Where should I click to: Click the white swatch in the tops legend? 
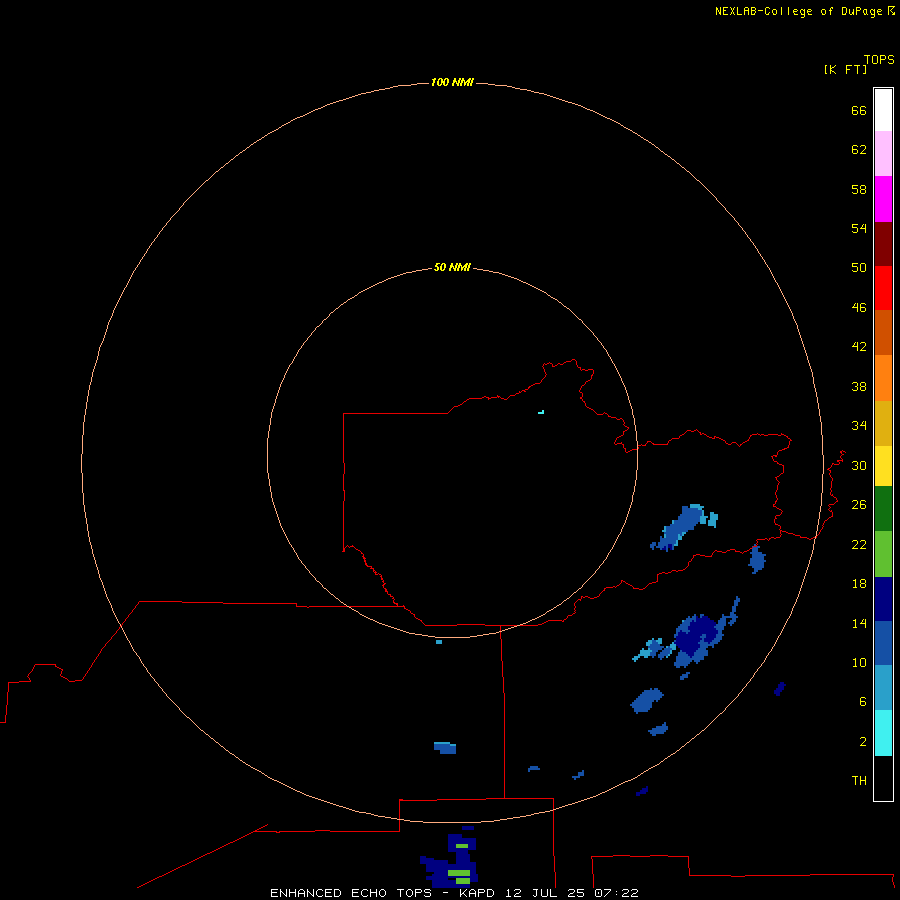[883, 110]
